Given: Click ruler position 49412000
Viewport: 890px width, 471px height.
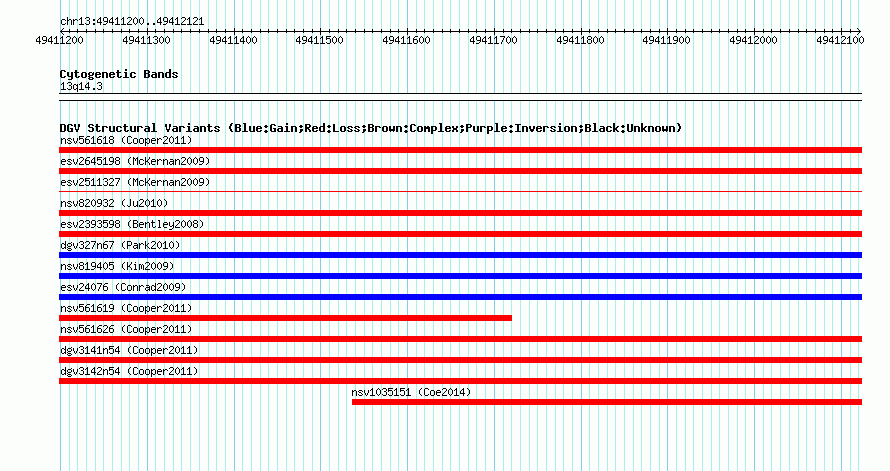Looking at the screenshot, I should tap(753, 40).
